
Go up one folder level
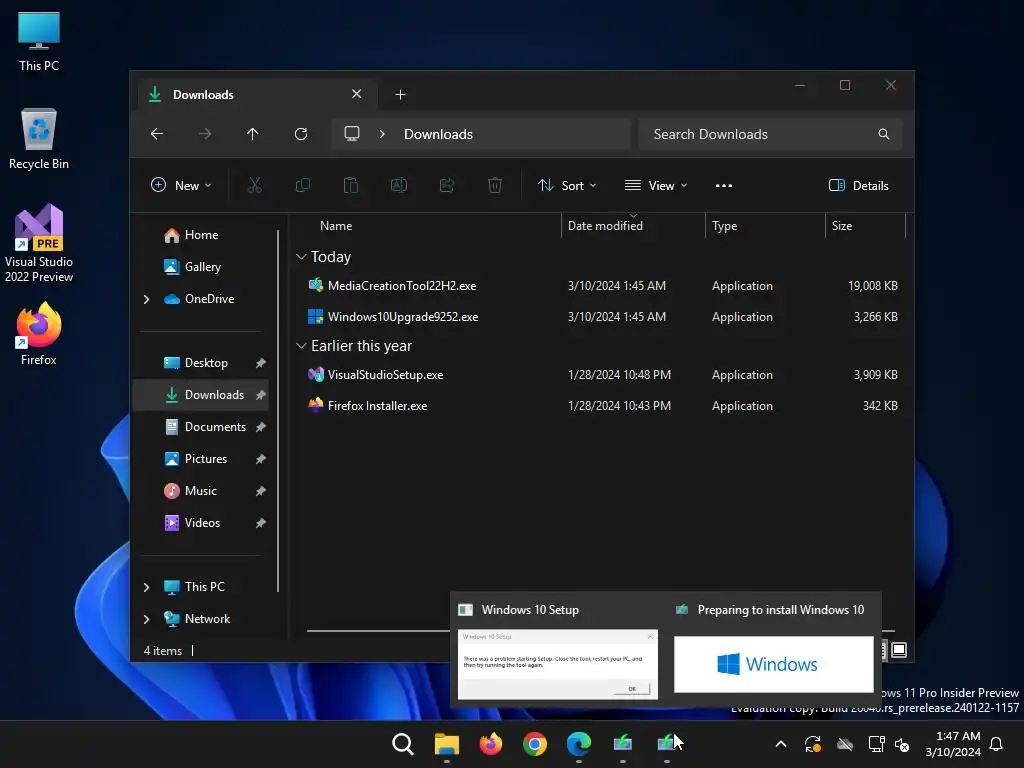(253, 134)
